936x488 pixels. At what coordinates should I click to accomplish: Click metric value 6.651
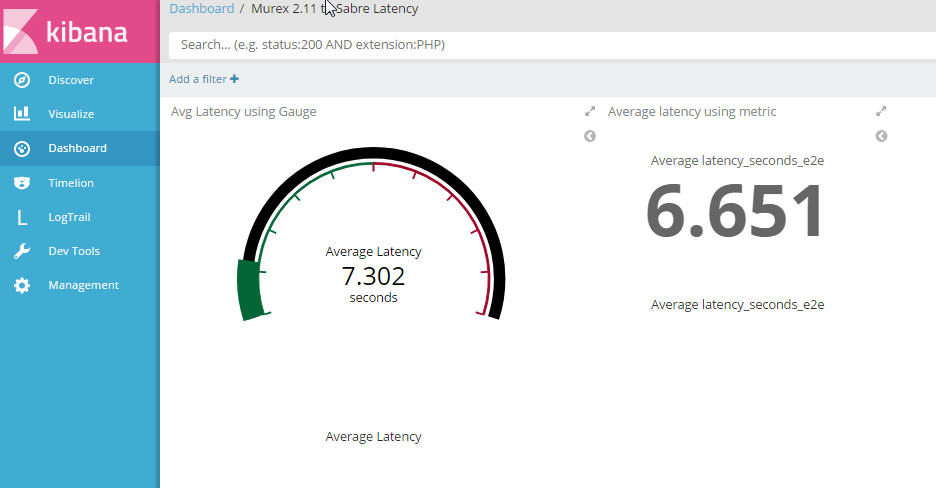tap(735, 211)
